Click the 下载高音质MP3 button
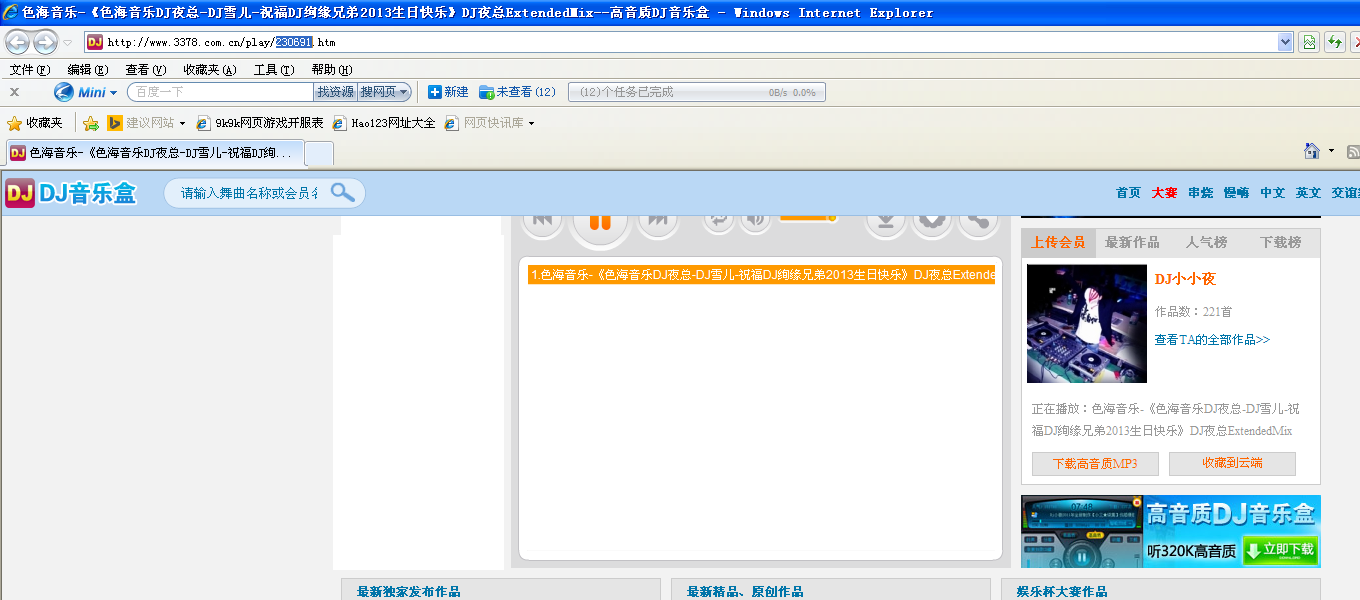 [1095, 464]
